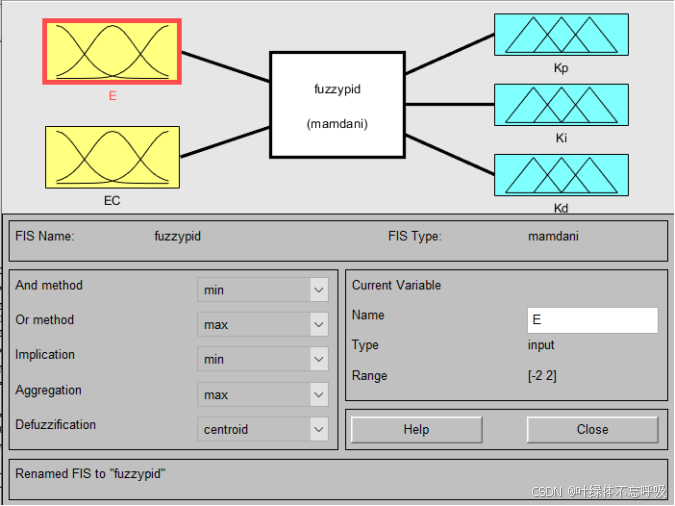The width and height of the screenshot is (675, 506).
Task: Expand the Implication method dropdown
Action: coord(263,359)
